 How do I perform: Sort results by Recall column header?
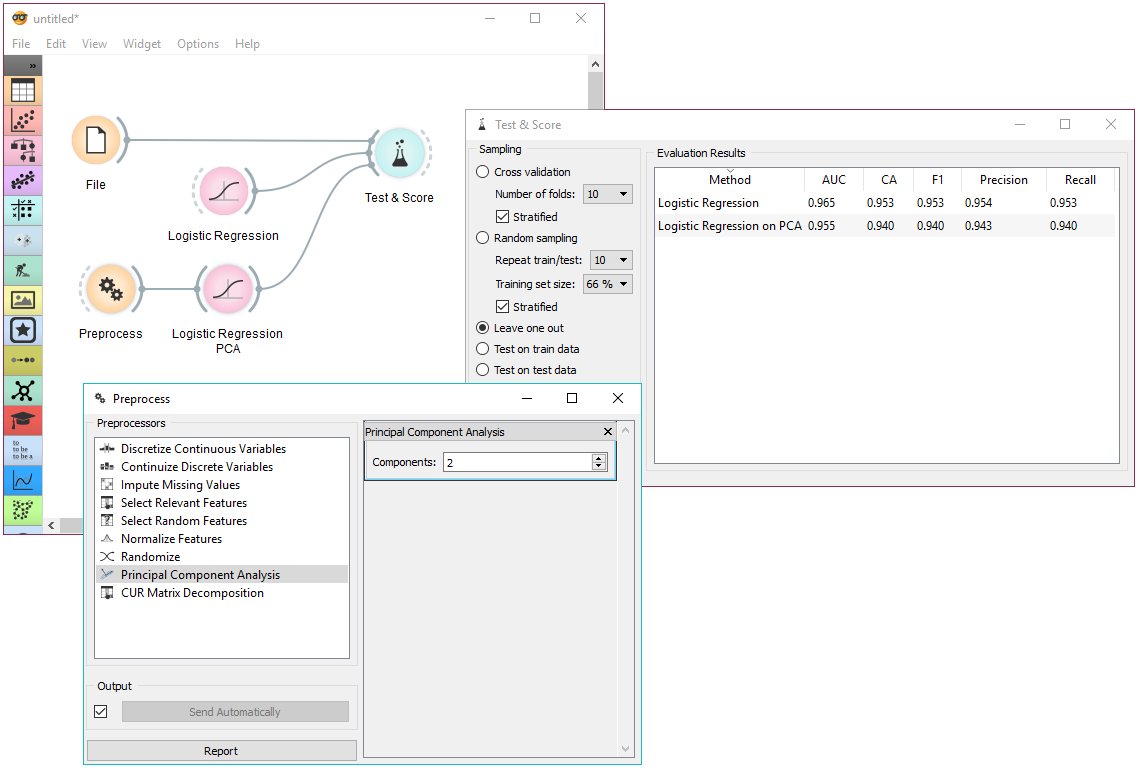click(x=1080, y=180)
